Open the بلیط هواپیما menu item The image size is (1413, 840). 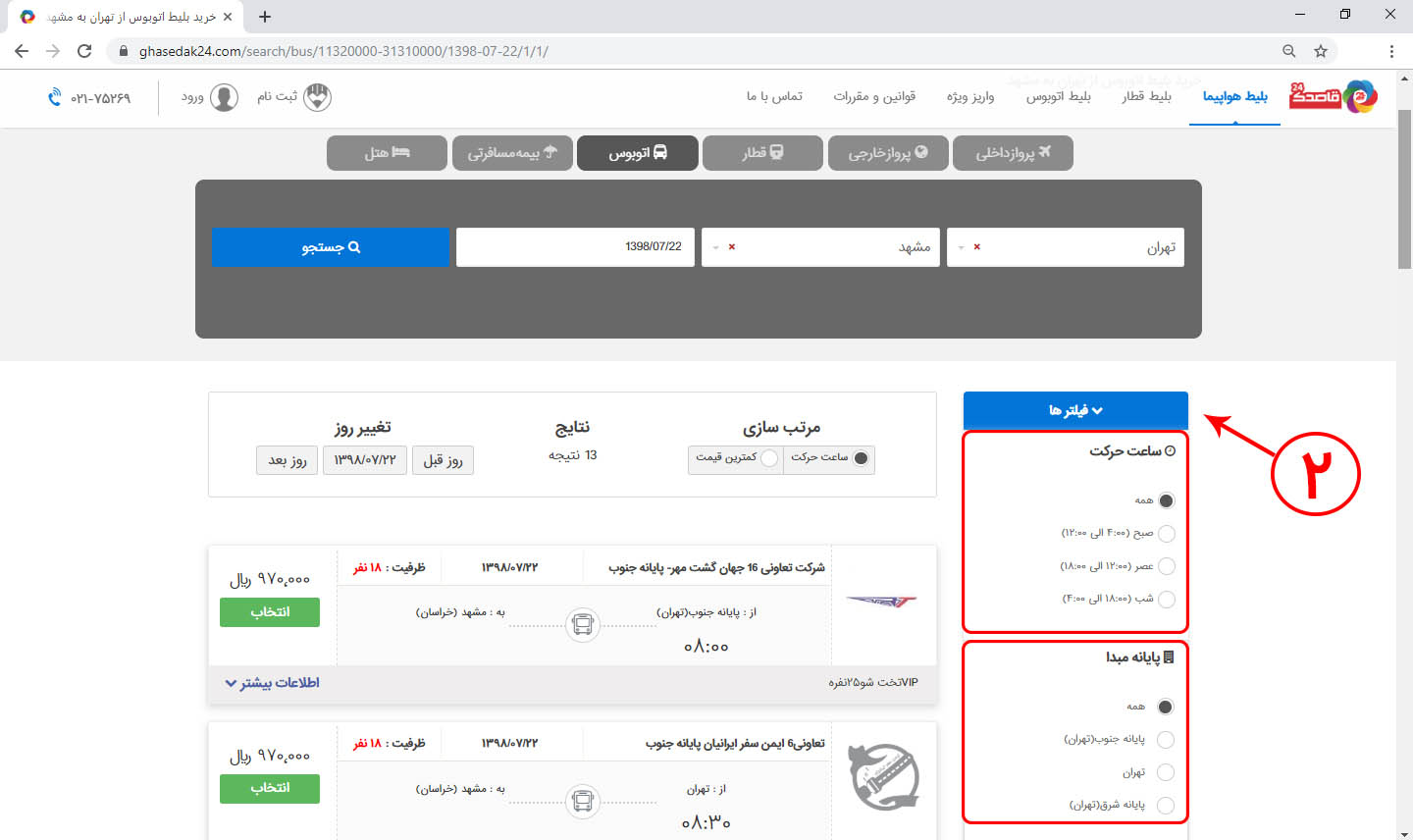[1234, 96]
